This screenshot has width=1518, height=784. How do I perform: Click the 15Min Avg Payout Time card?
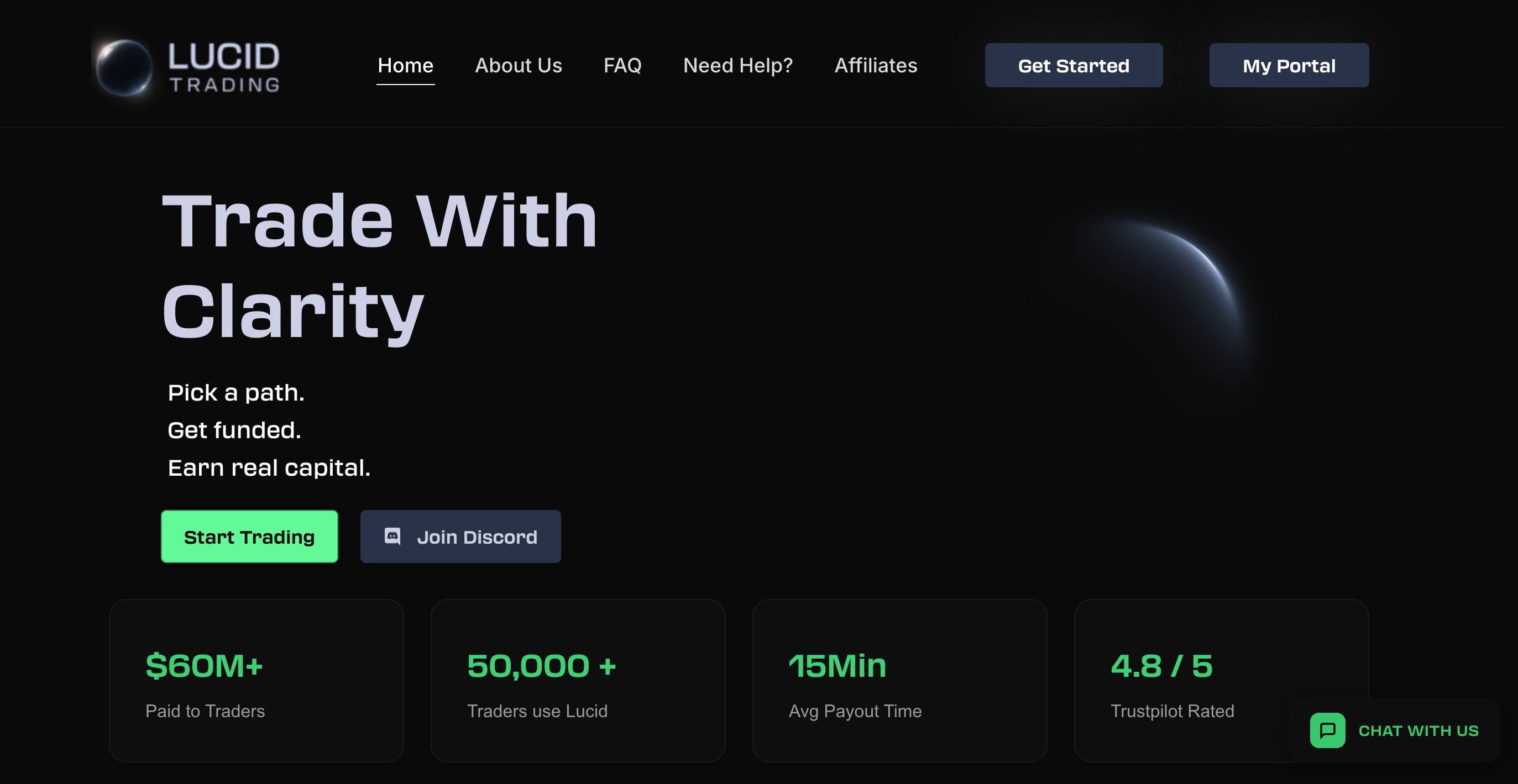coord(899,680)
